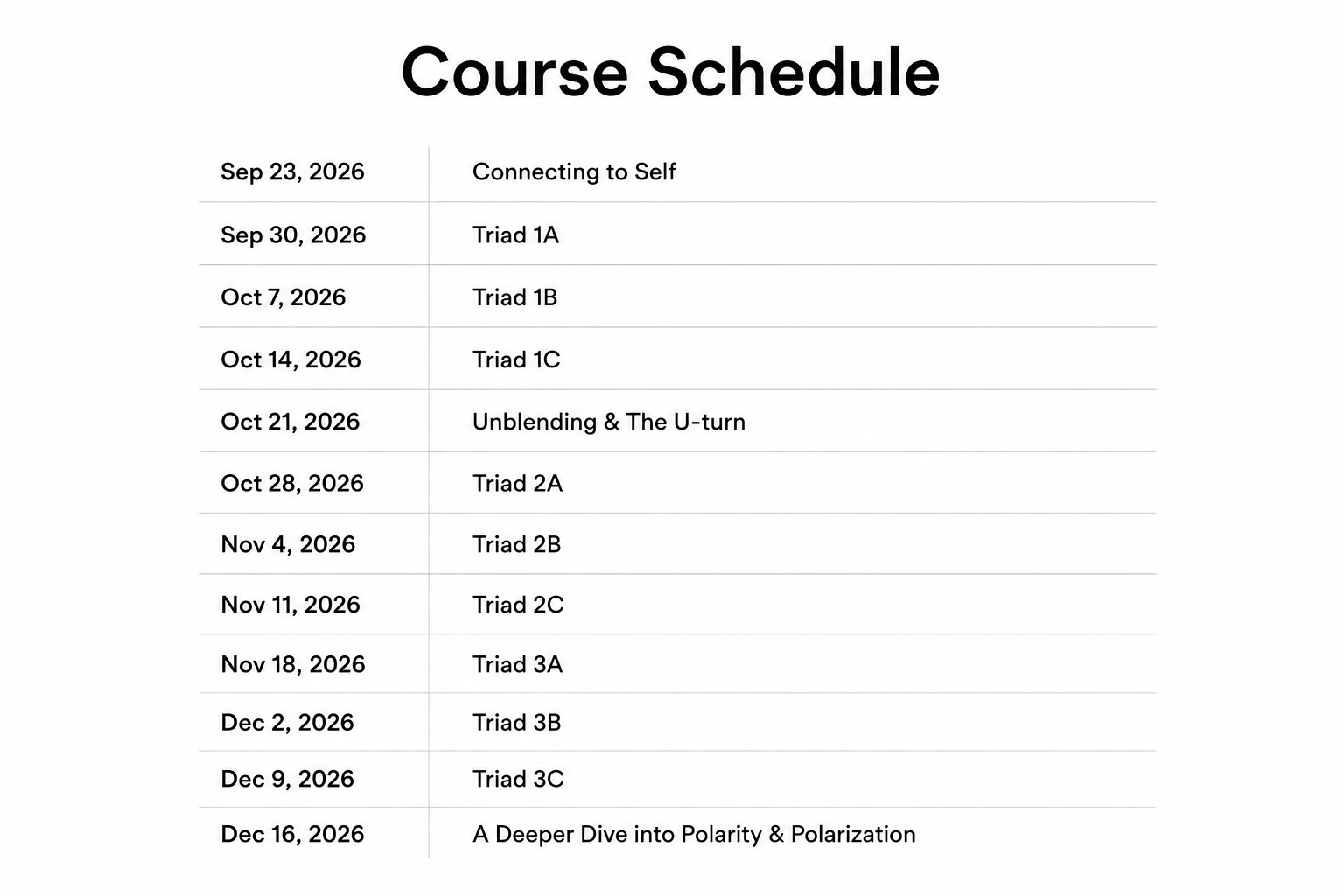Screen dimensions: 1344x896
Task: Click the Triad 2B entry
Action: (x=516, y=544)
